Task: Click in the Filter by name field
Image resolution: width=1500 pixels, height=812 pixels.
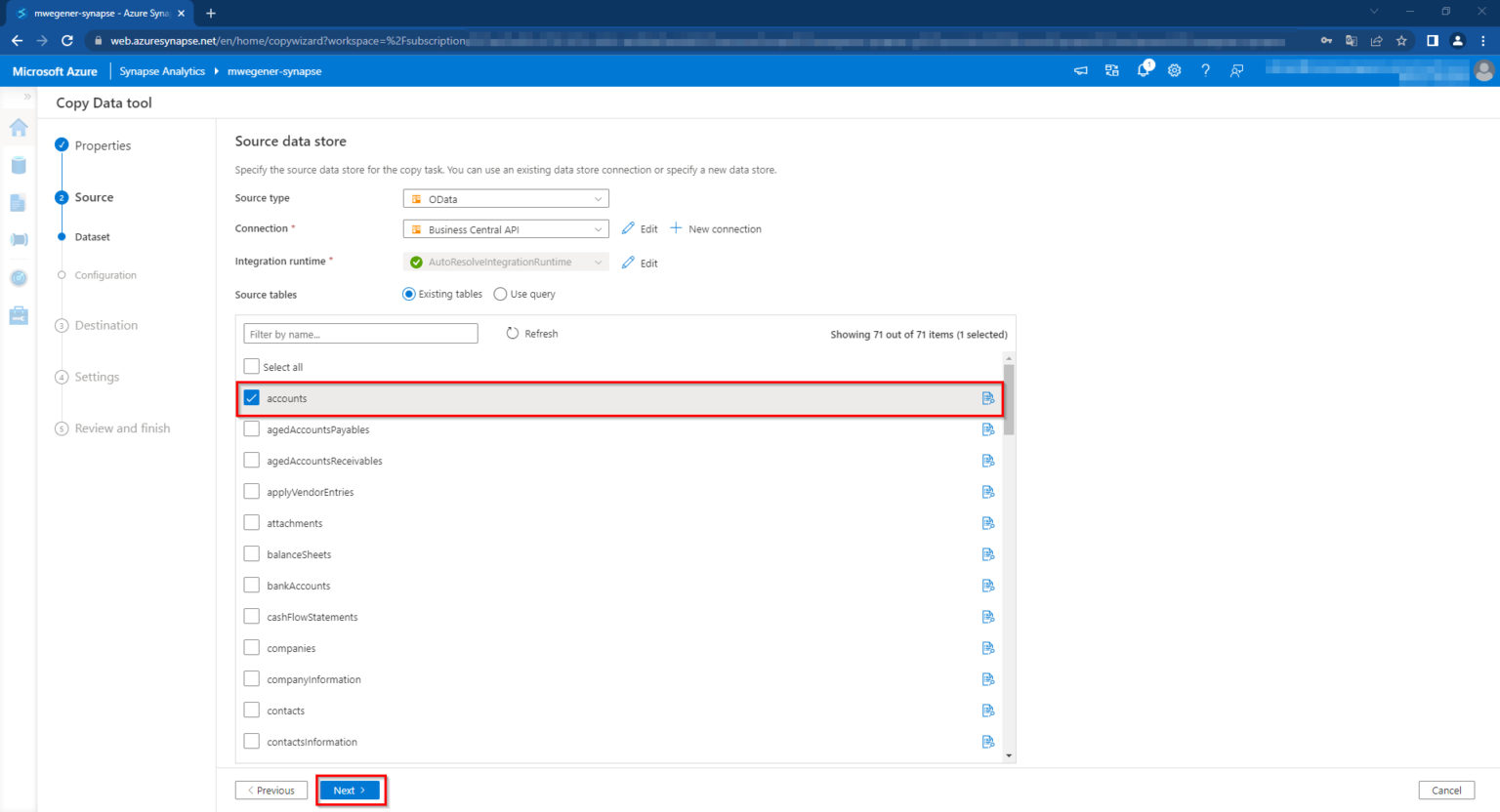Action: pos(359,333)
